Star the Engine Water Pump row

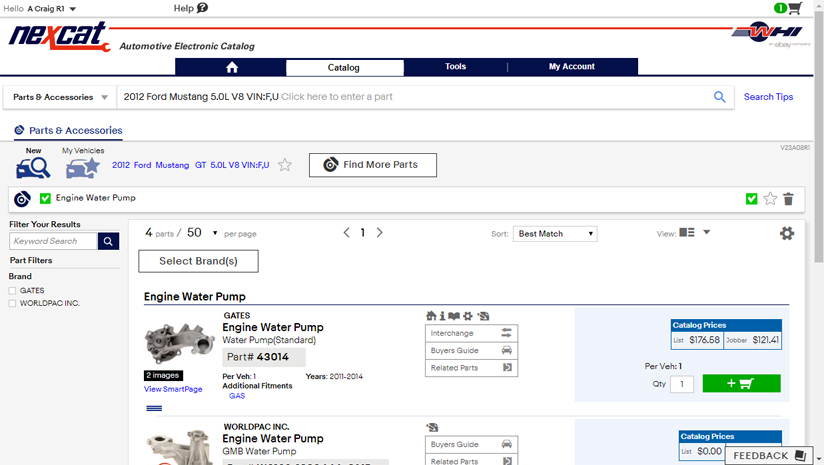pyautogui.click(x=770, y=199)
